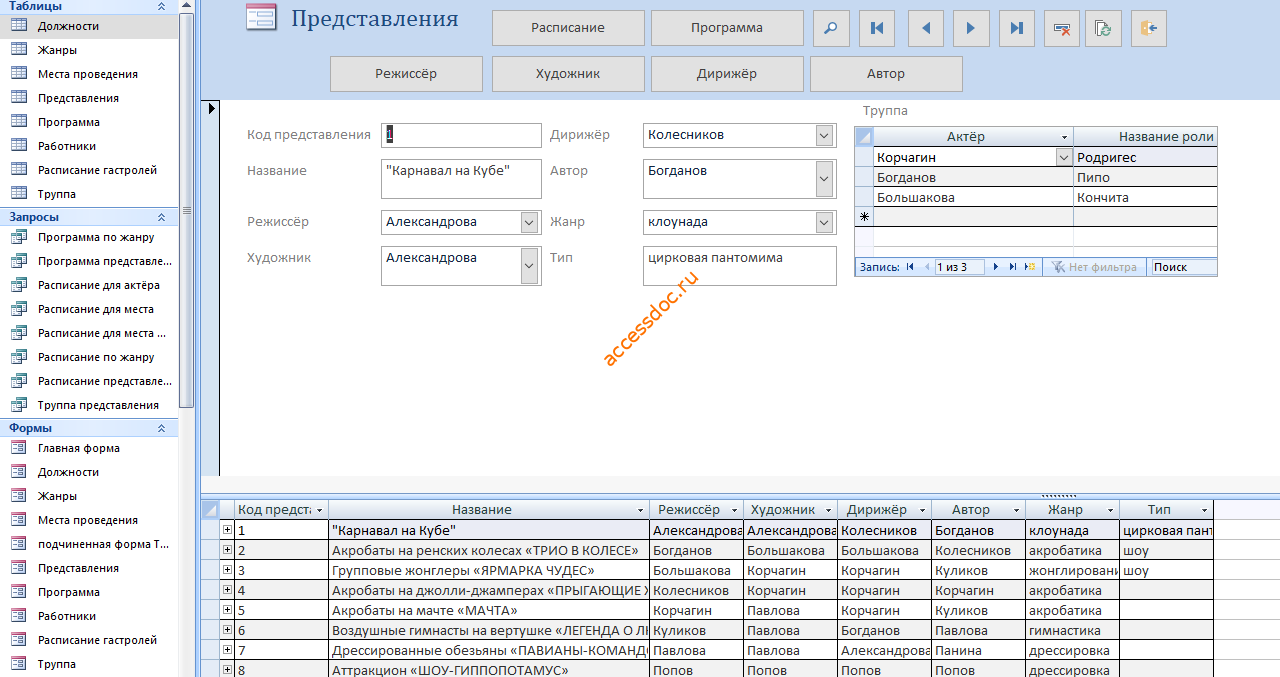Click the new row asterisk in Труппа

click(x=864, y=216)
